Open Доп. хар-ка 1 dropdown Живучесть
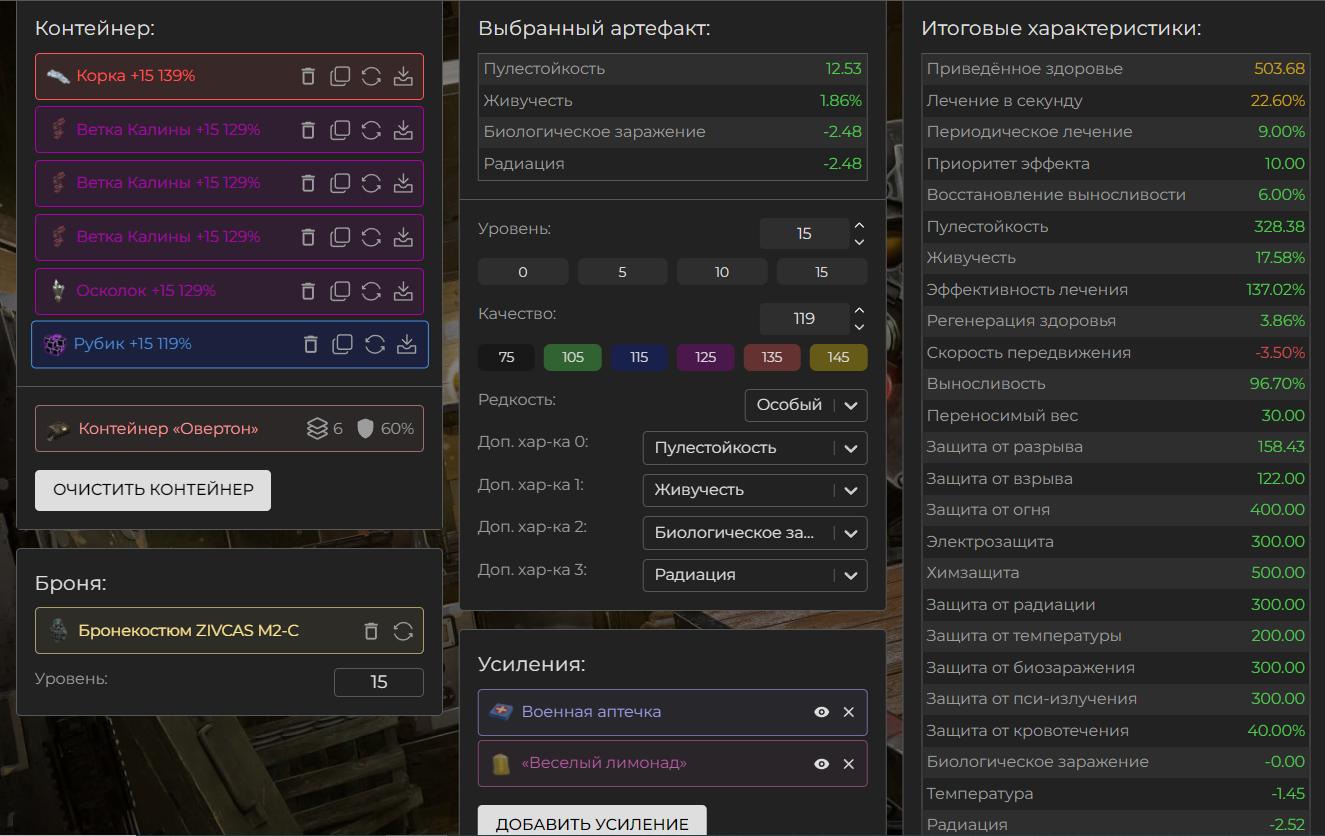The width and height of the screenshot is (1325, 836). [x=755, y=490]
